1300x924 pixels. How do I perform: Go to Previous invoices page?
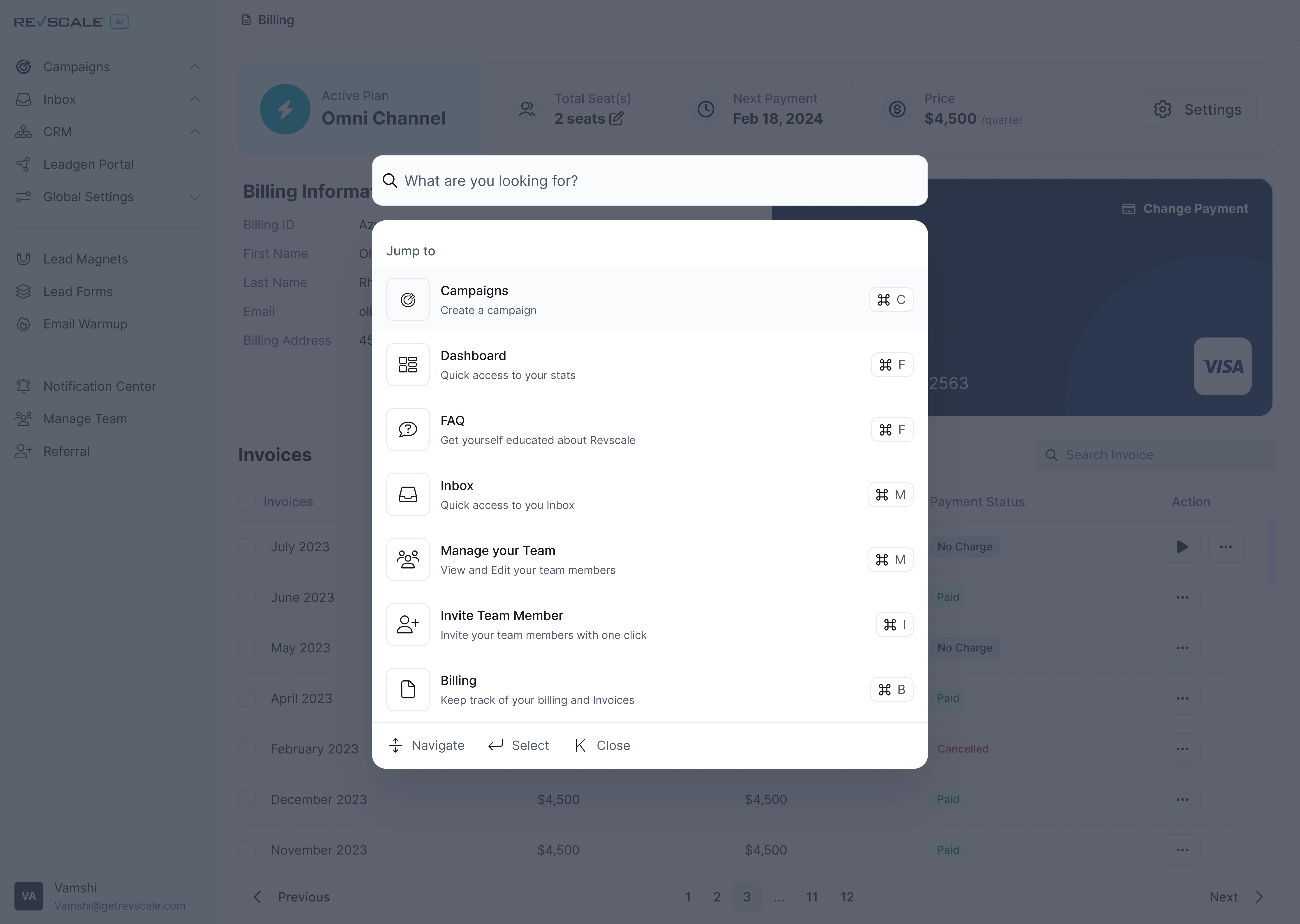pyautogui.click(x=291, y=897)
